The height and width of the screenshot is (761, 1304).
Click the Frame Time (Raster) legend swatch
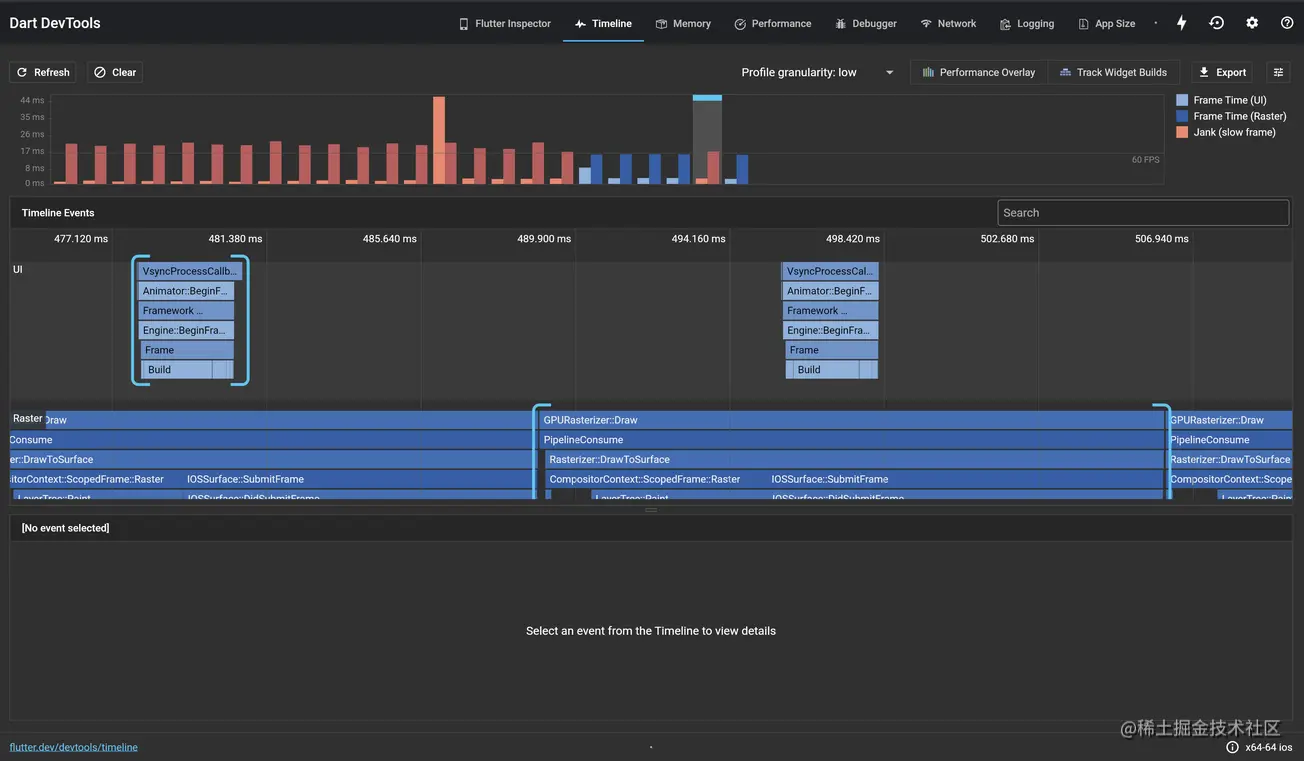(x=1182, y=116)
